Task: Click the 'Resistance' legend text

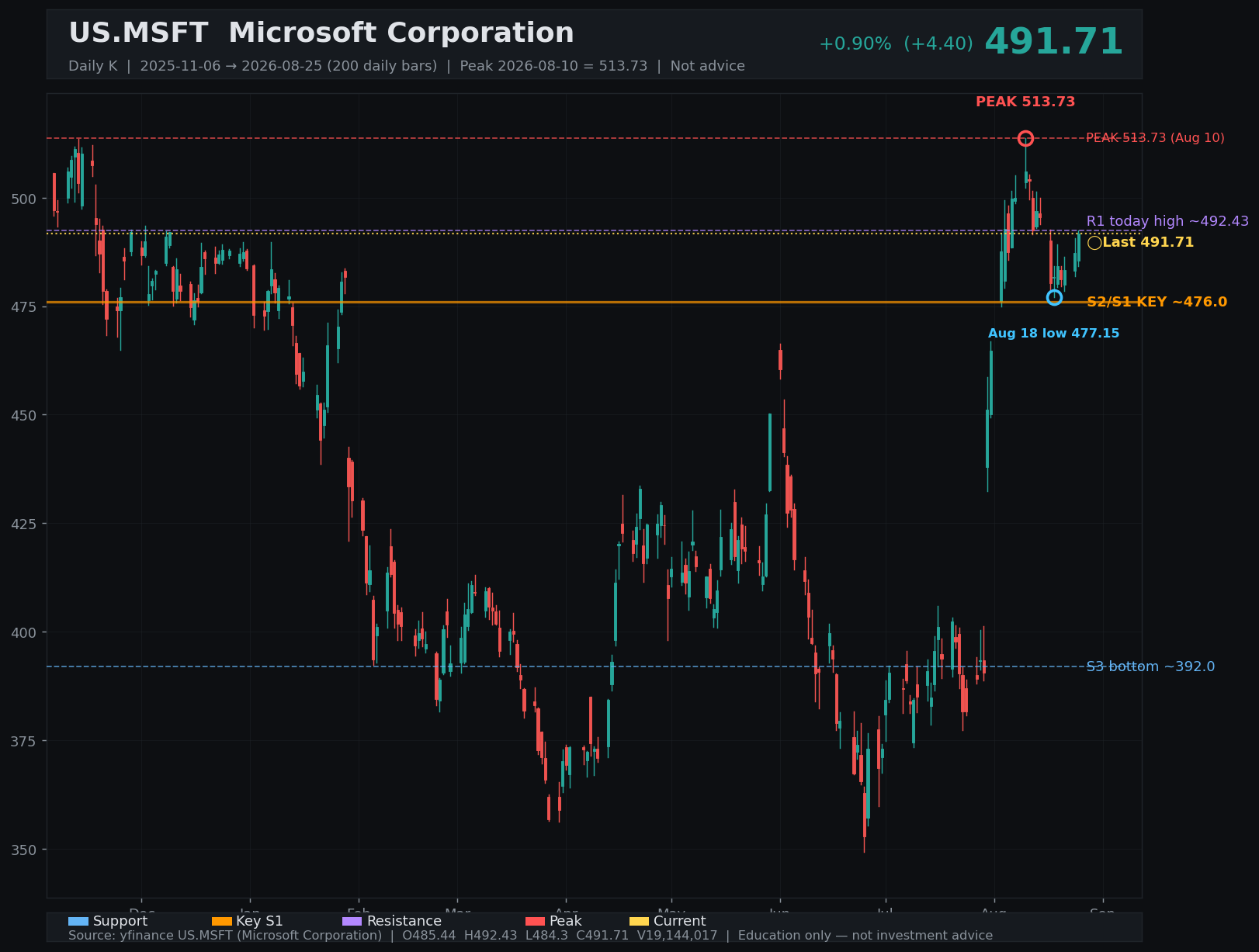Action: tap(404, 922)
